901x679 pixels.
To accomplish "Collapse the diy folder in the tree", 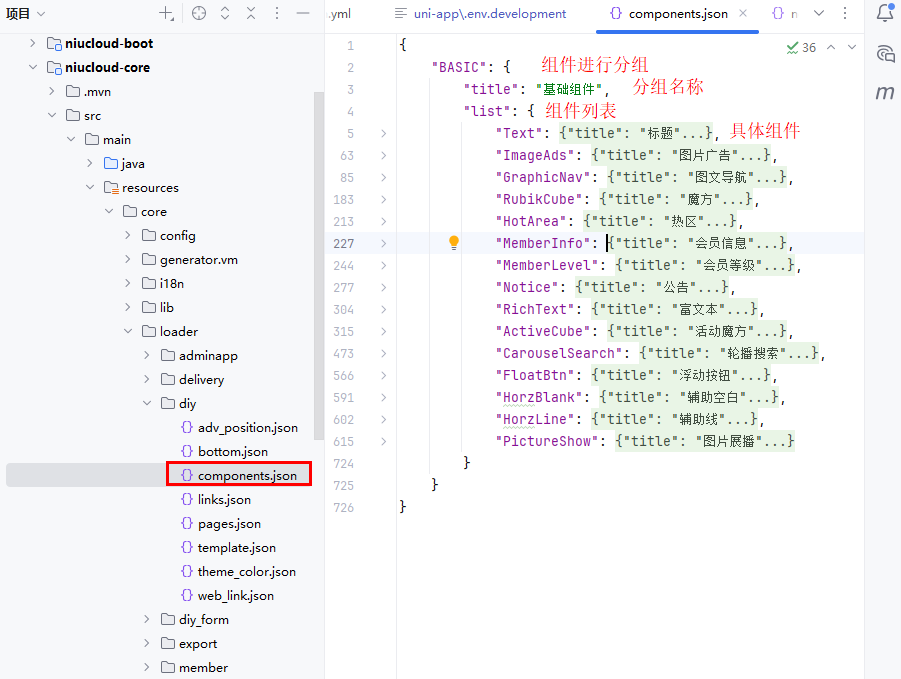I will pos(148,404).
